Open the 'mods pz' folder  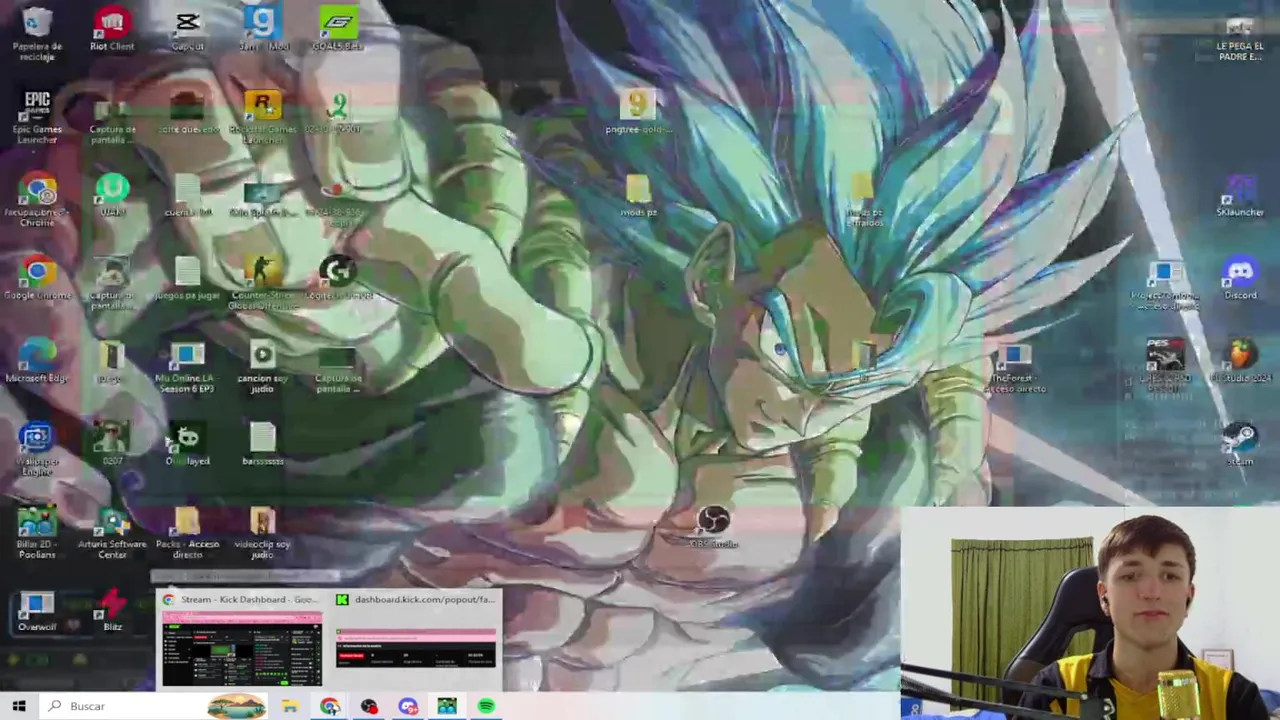click(x=638, y=196)
